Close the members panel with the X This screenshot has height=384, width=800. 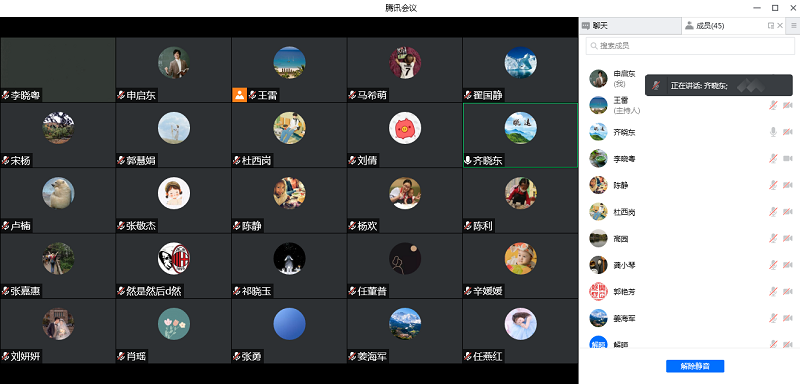(780, 25)
